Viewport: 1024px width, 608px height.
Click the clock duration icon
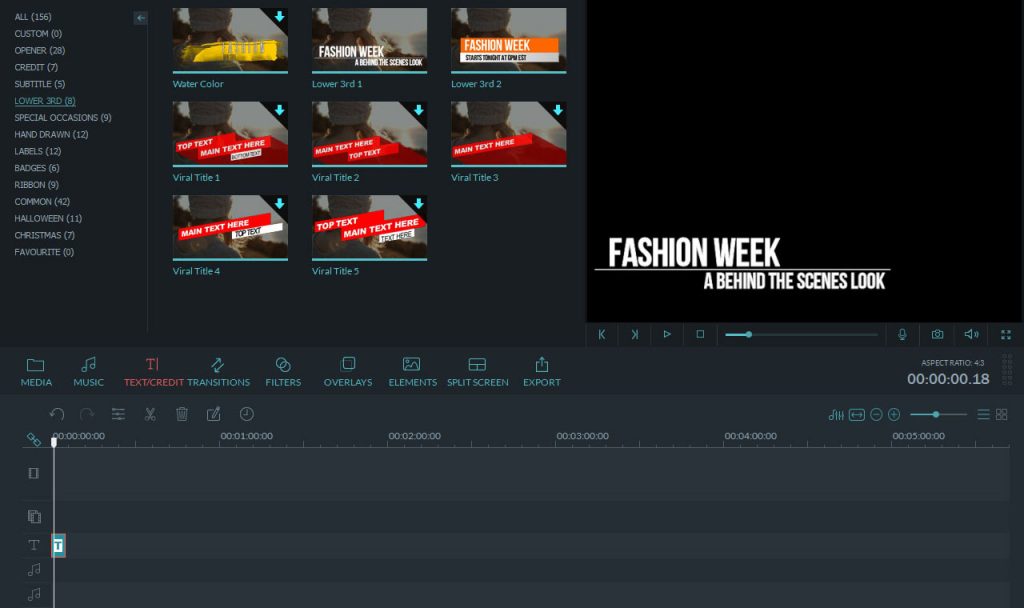[x=246, y=414]
